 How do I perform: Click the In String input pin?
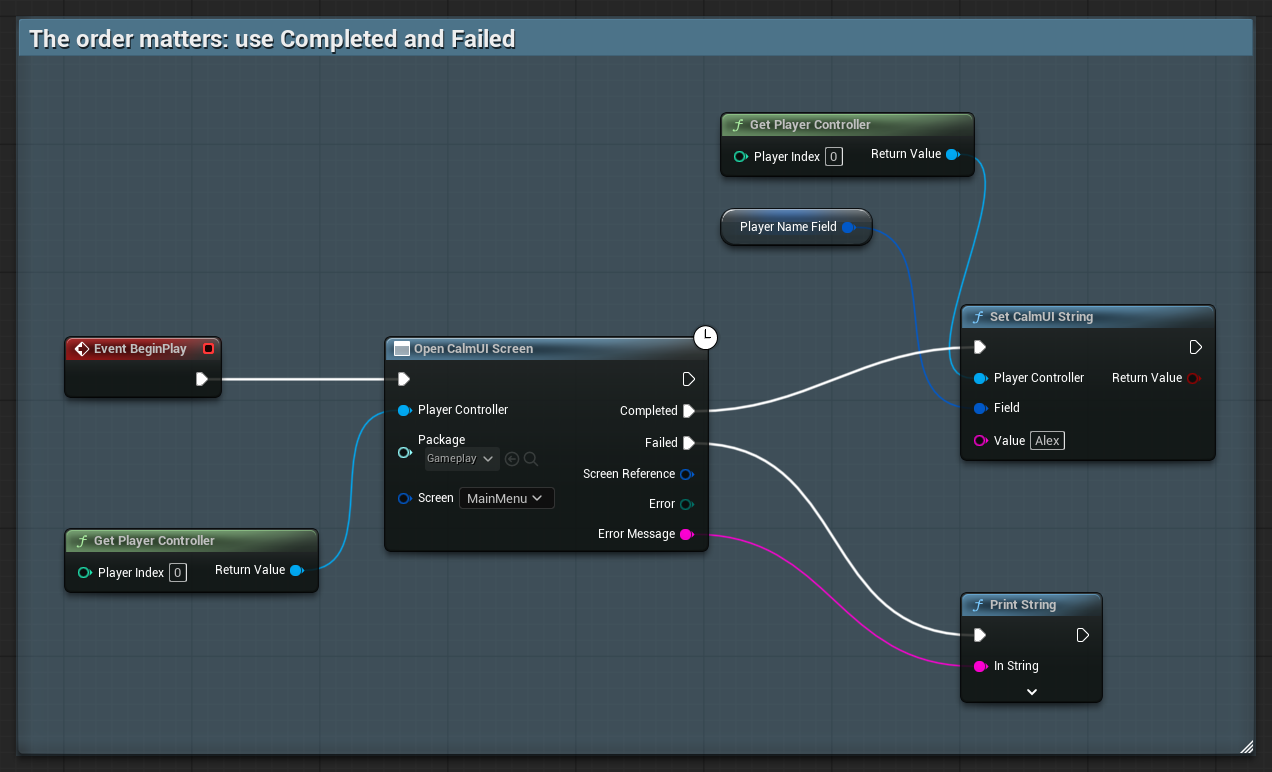[981, 666]
